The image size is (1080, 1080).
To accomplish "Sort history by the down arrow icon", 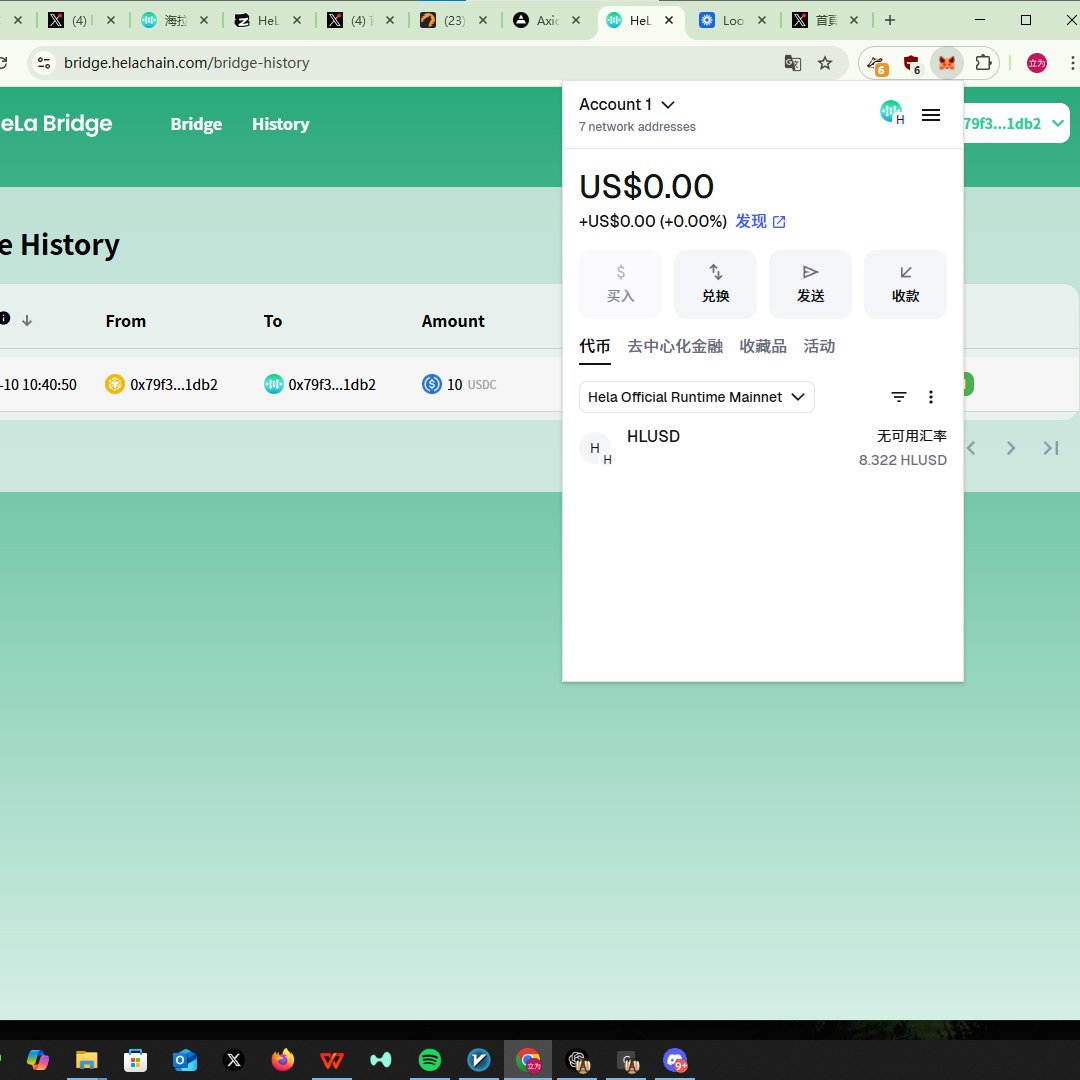I will (x=27, y=320).
